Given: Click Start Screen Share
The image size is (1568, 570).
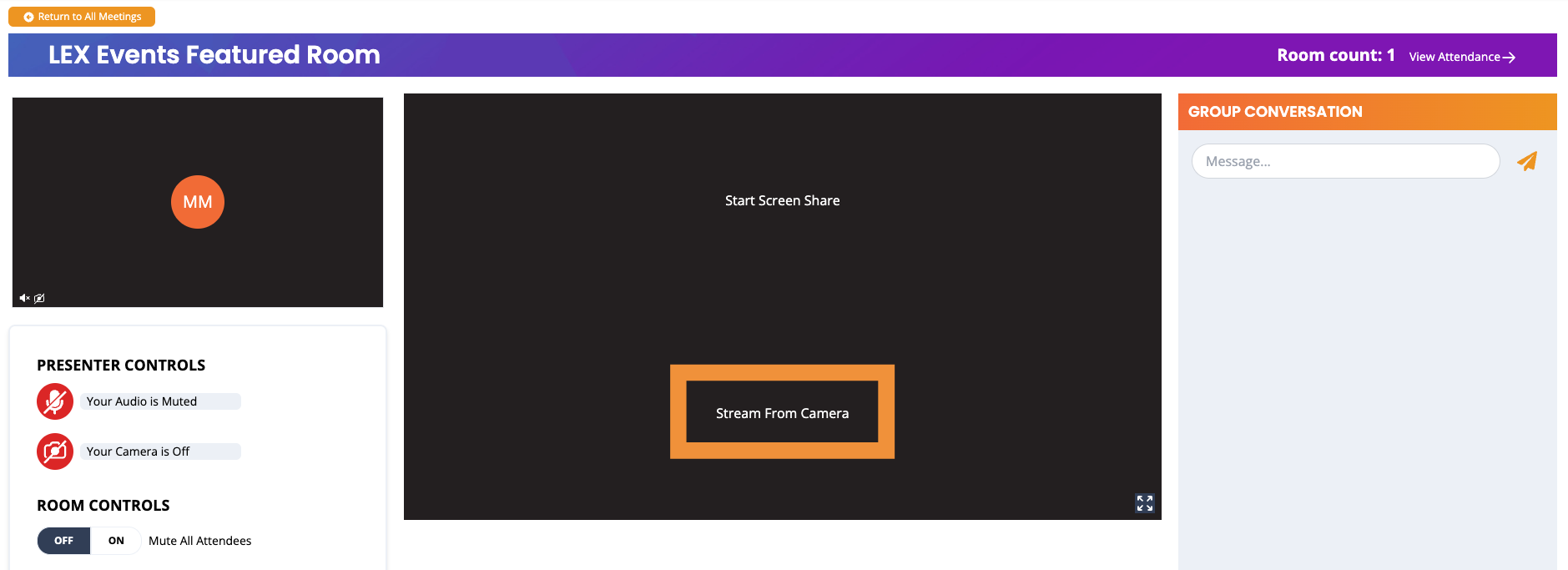Looking at the screenshot, I should coord(782,200).
